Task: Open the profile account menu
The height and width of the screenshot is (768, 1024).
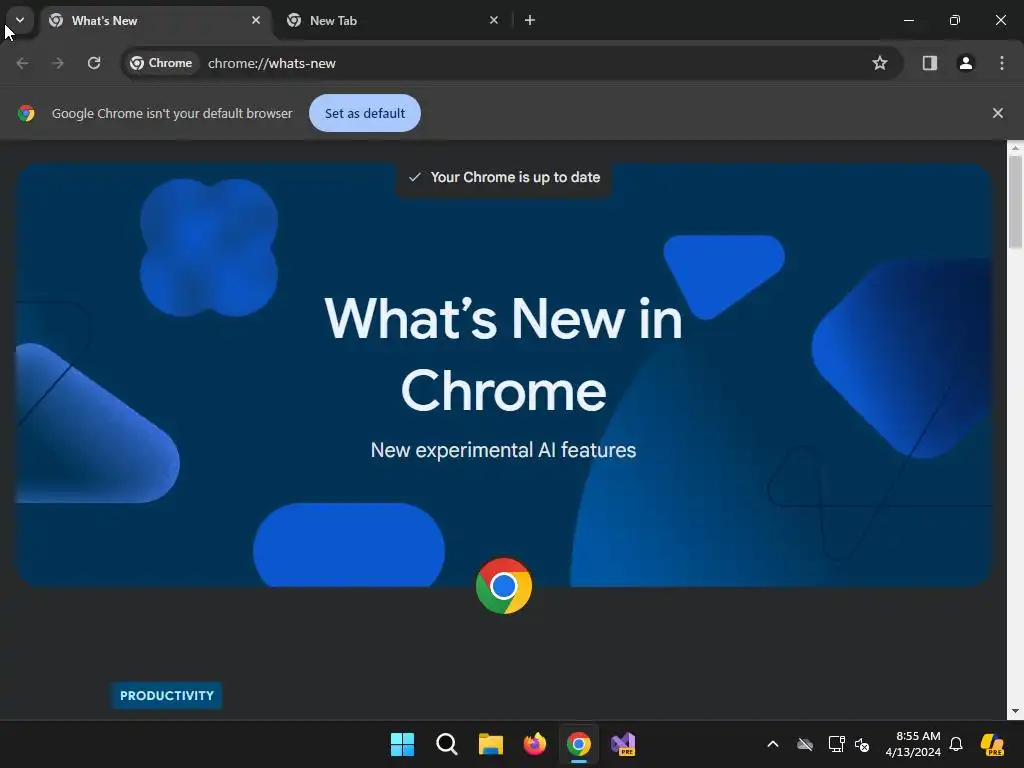Action: 965,63
